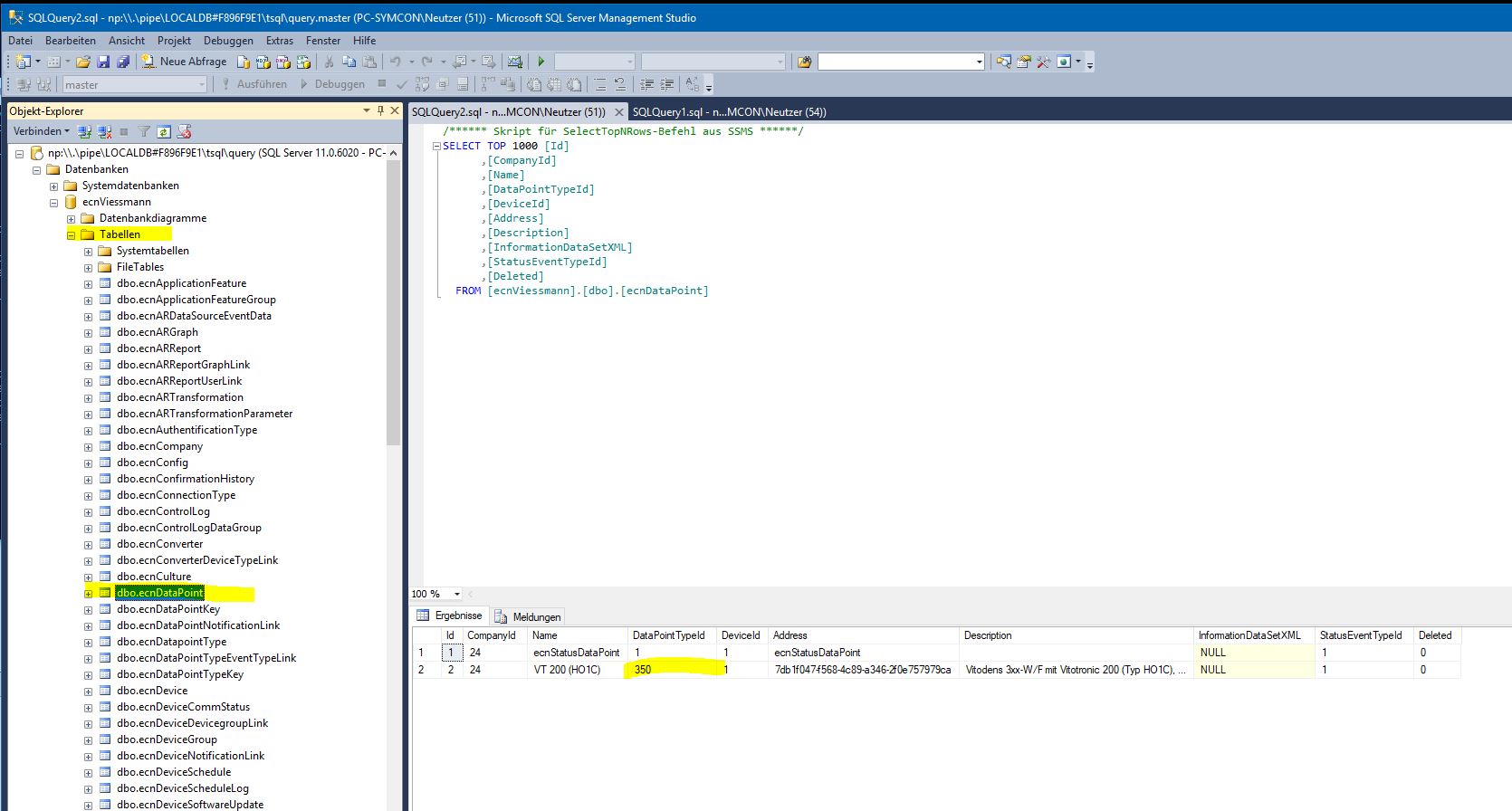Click the find-in-files folder binoculars icon
Image resolution: width=1512 pixels, height=811 pixels.
pyautogui.click(x=804, y=62)
